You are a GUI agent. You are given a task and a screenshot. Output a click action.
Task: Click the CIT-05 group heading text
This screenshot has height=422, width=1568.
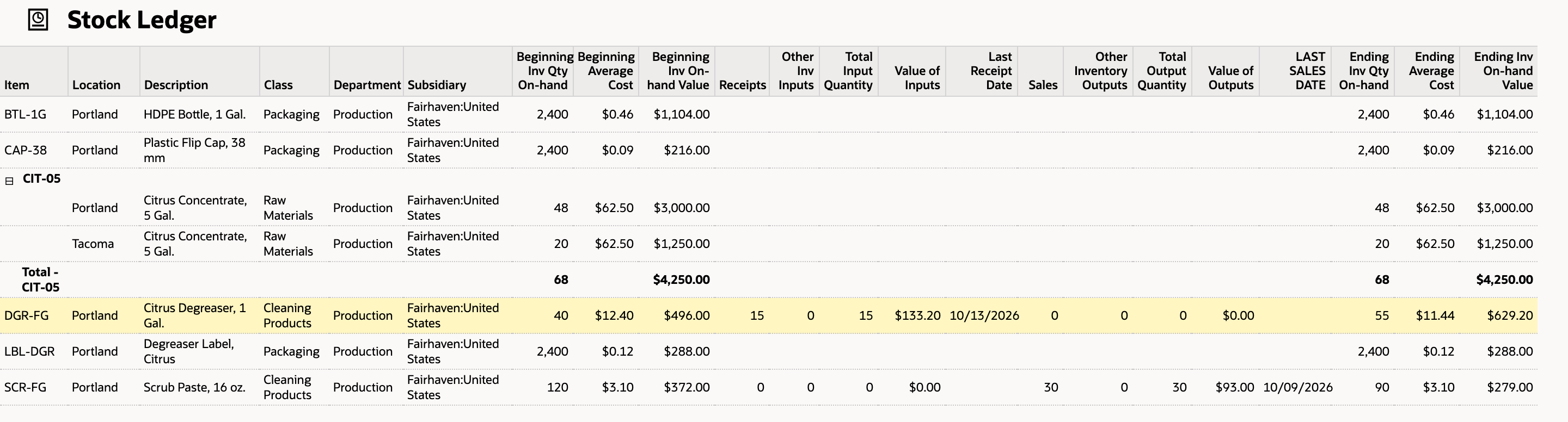[41, 179]
